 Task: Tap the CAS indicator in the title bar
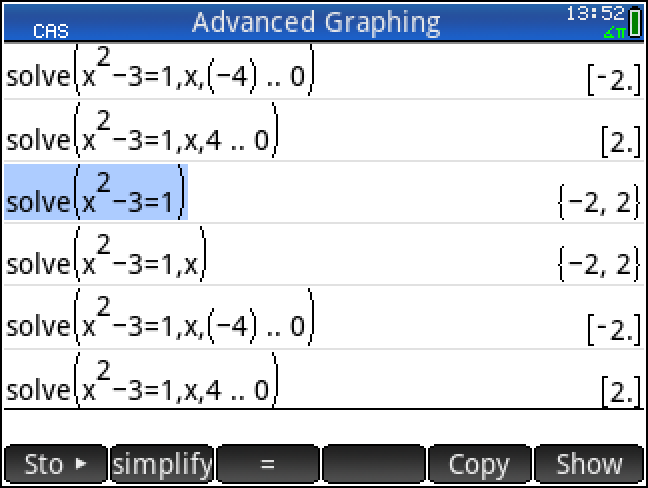(x=51, y=31)
